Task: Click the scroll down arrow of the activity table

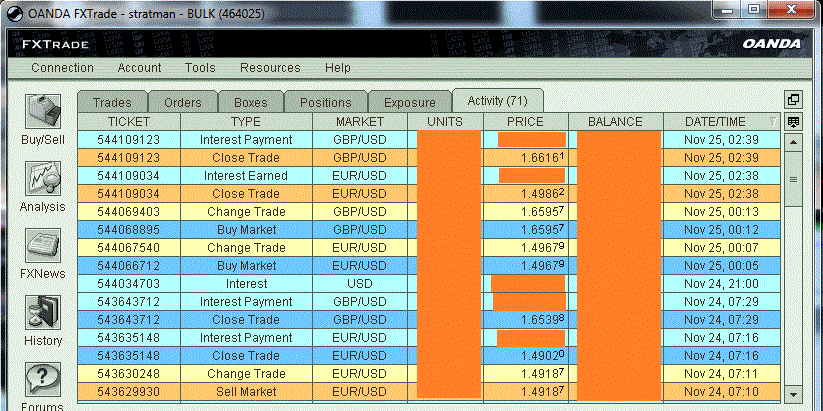Action: click(793, 394)
